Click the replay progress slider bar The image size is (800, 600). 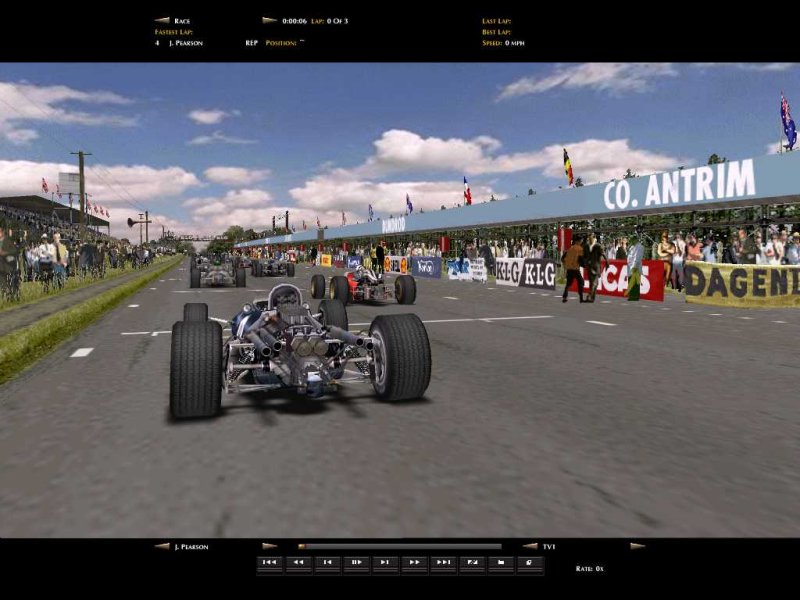pyautogui.click(x=400, y=546)
